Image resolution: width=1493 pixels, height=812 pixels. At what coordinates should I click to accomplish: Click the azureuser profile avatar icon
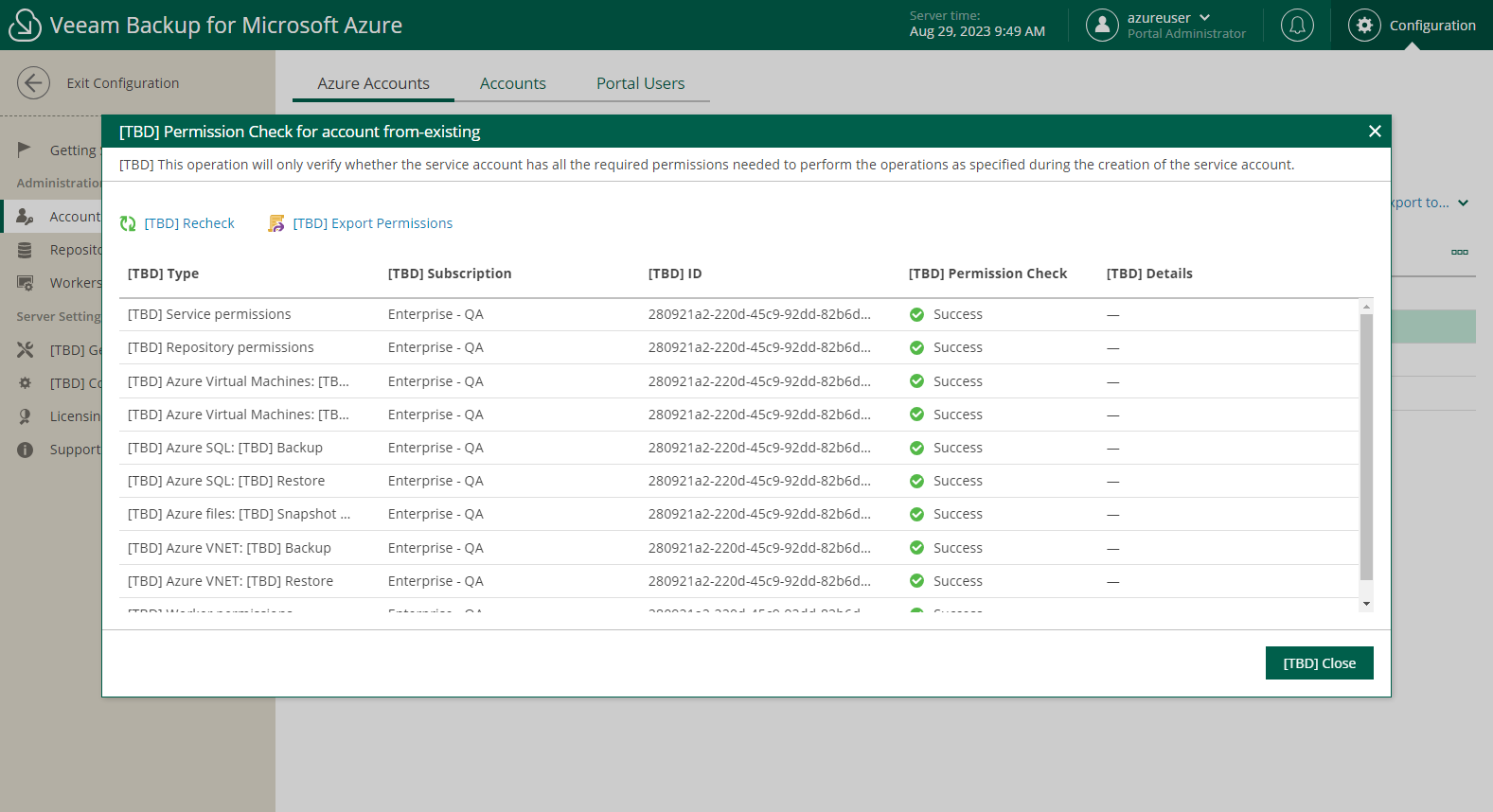pos(1102,26)
